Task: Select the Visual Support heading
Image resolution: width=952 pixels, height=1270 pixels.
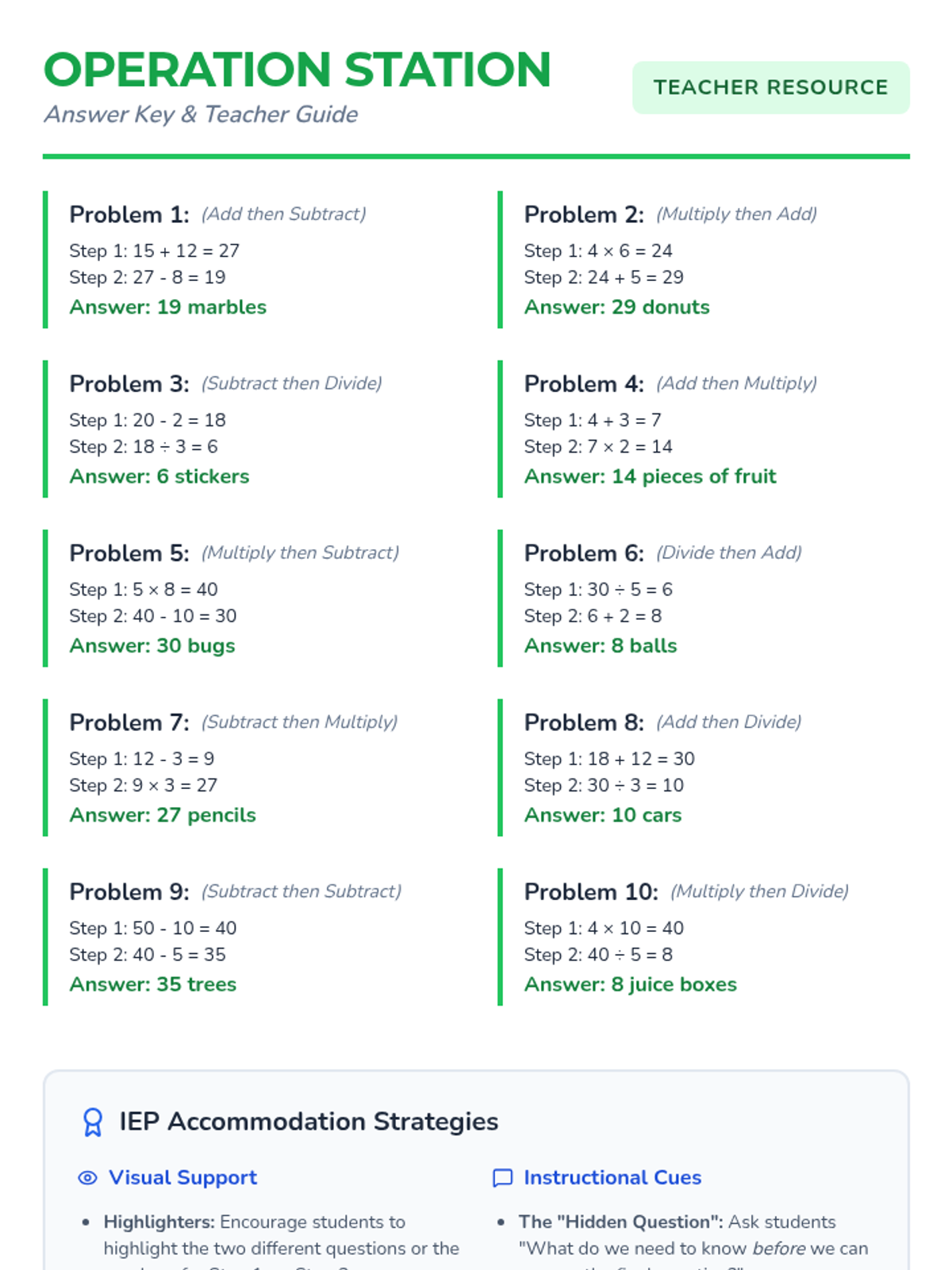Action: coord(182,1178)
